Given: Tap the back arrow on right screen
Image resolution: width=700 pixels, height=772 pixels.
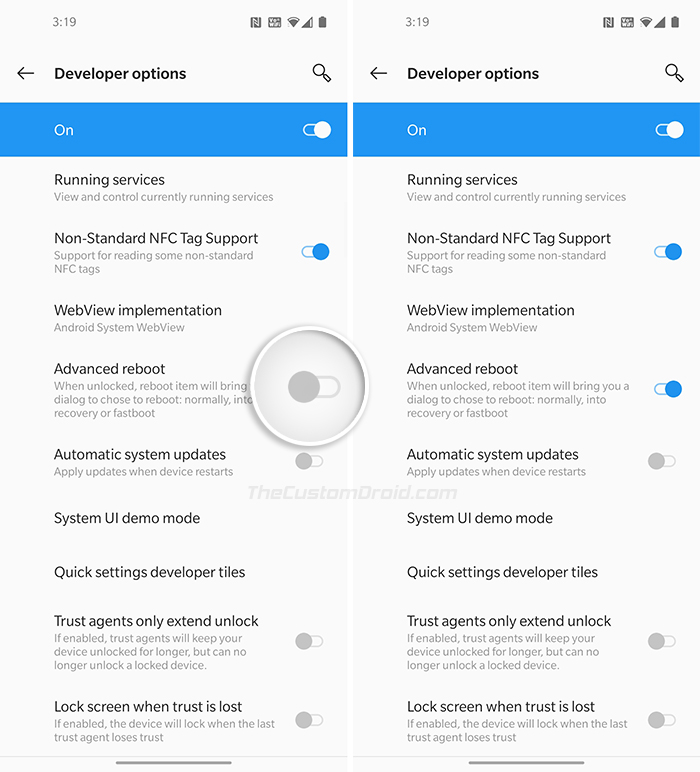Looking at the screenshot, I should coord(379,73).
